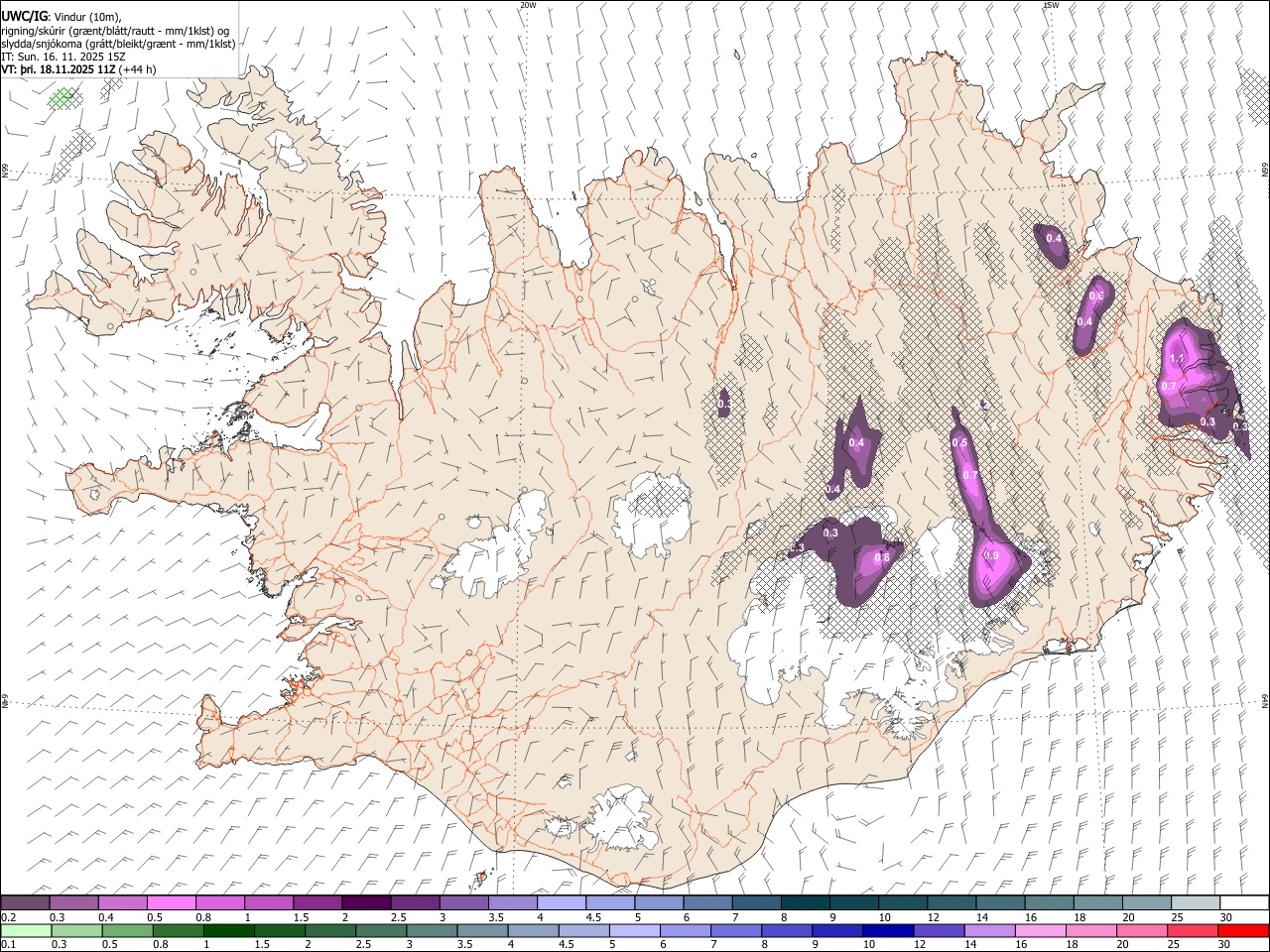Click the 0.1 label under the lower legend
This screenshot has width=1270, height=952.
pyautogui.click(x=8, y=945)
